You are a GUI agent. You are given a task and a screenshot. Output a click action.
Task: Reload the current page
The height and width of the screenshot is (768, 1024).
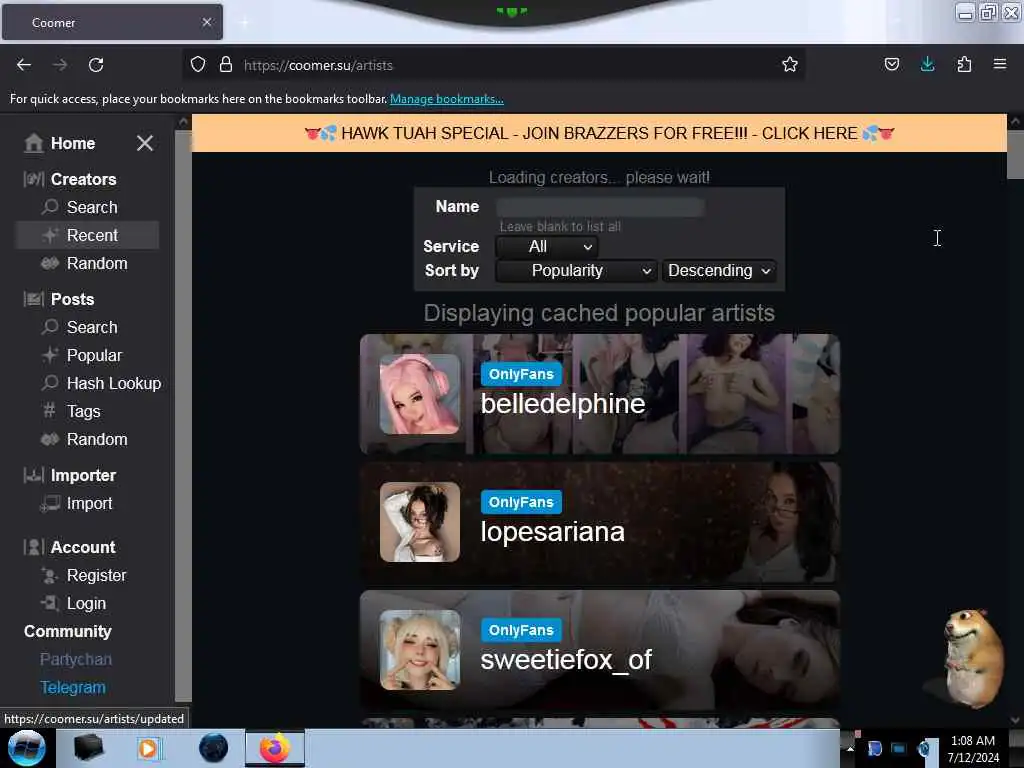pyautogui.click(x=96, y=65)
